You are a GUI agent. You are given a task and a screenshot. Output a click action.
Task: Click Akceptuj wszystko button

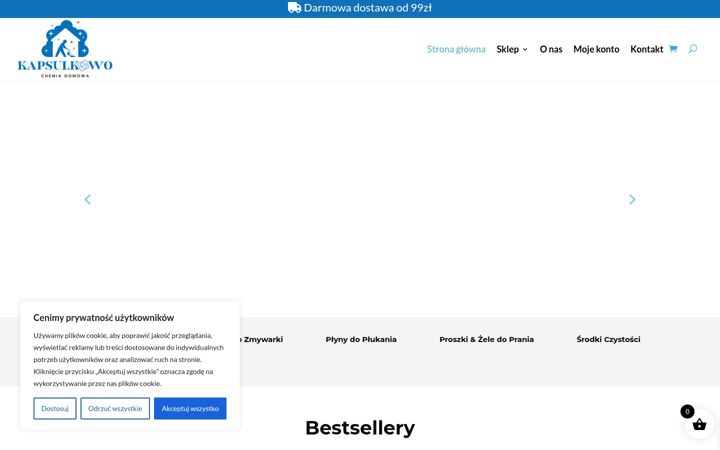click(190, 408)
